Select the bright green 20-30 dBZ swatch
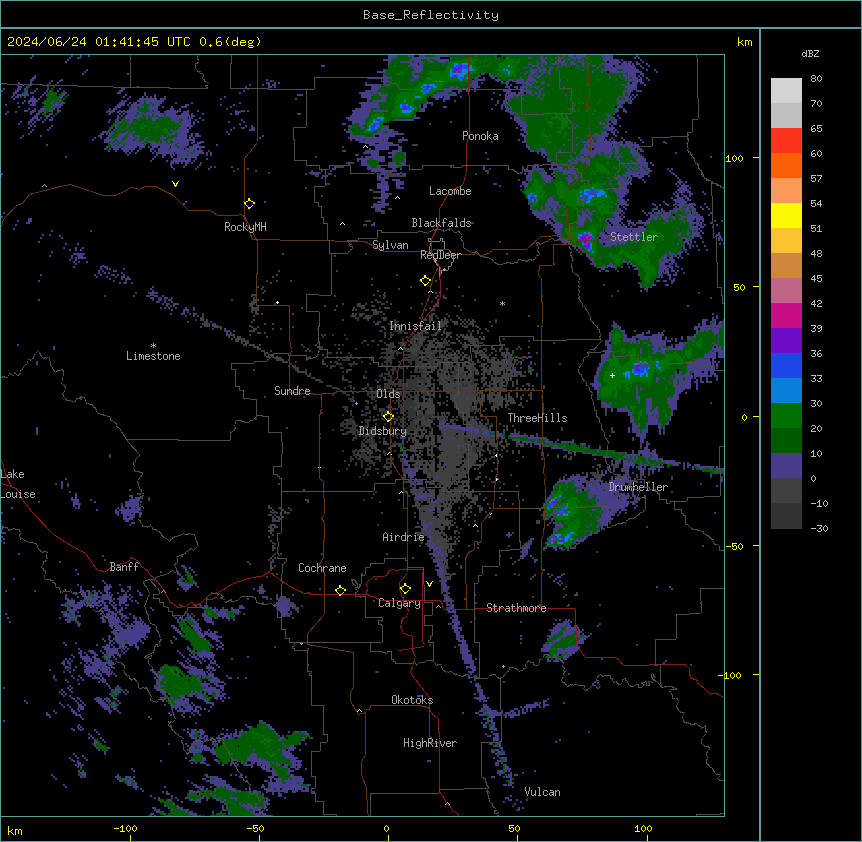Viewport: 862px width, 842px height. pos(786,416)
